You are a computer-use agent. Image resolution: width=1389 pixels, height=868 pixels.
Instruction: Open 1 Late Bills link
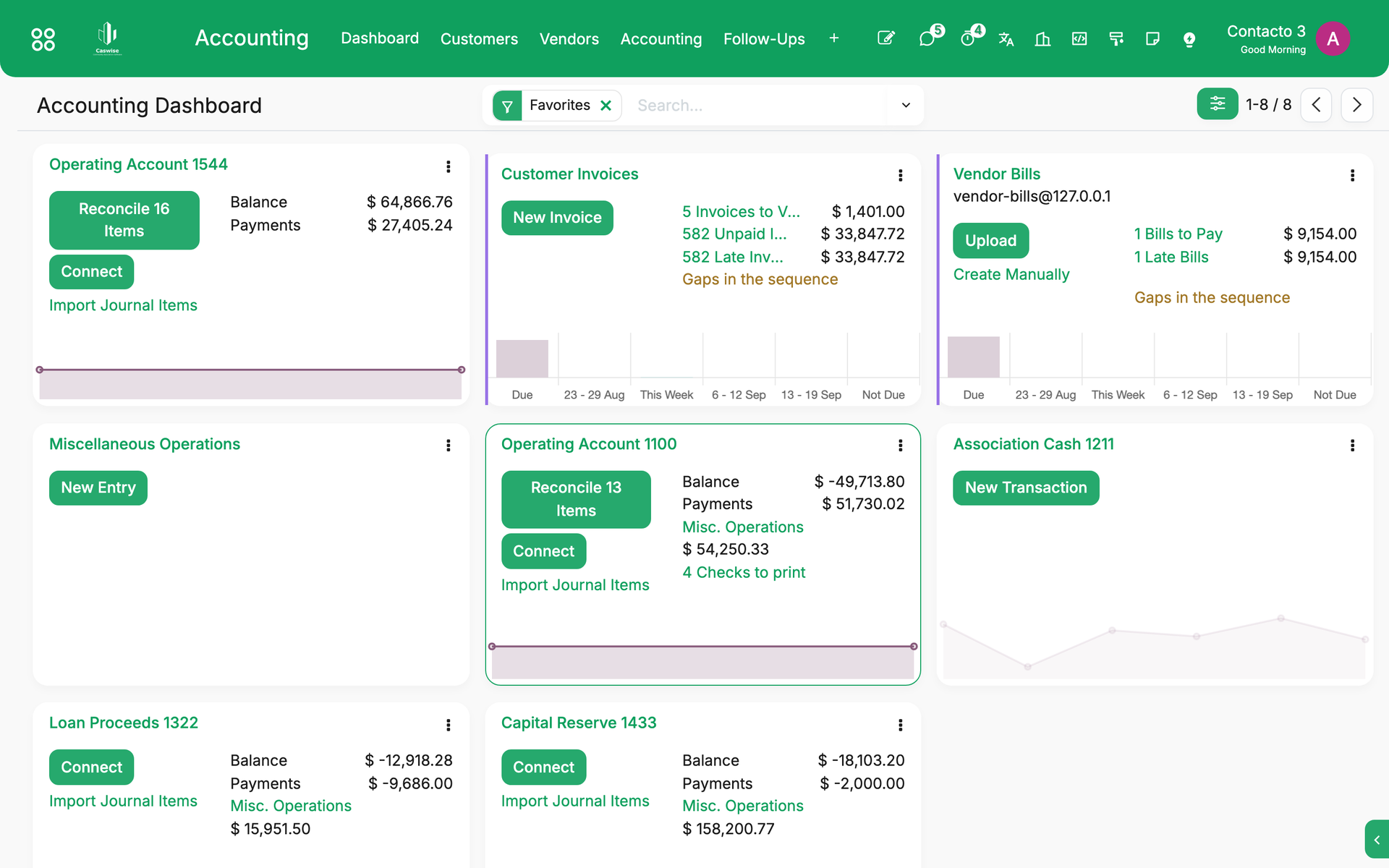[x=1171, y=258]
